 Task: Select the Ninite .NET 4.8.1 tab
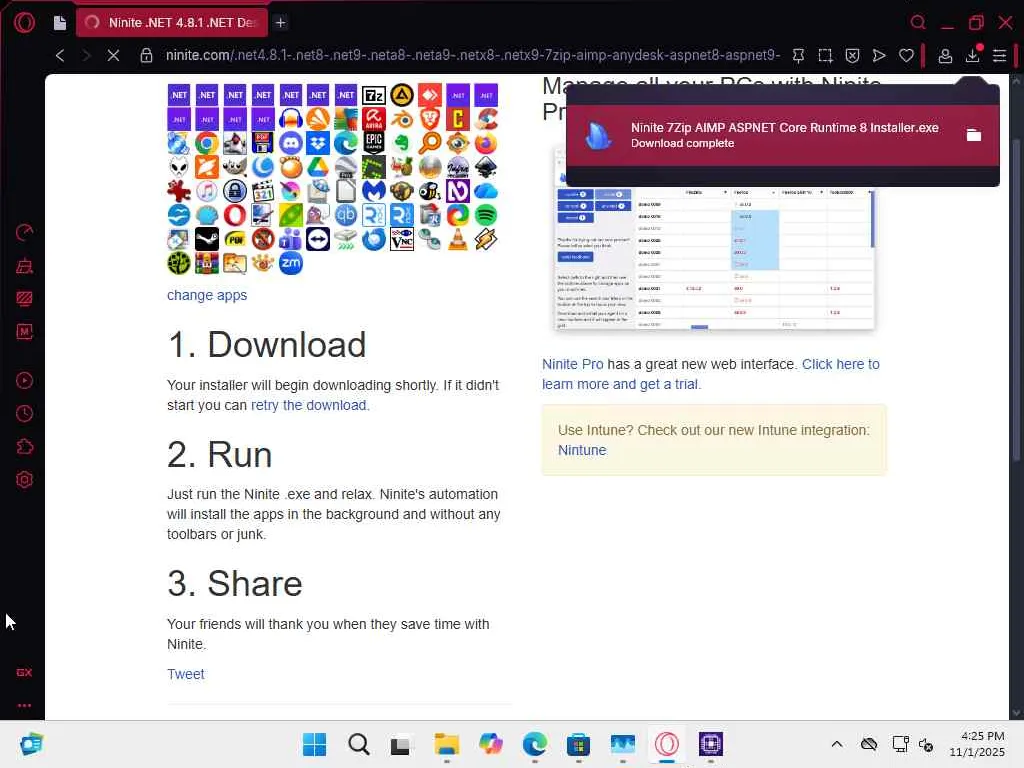point(172,23)
